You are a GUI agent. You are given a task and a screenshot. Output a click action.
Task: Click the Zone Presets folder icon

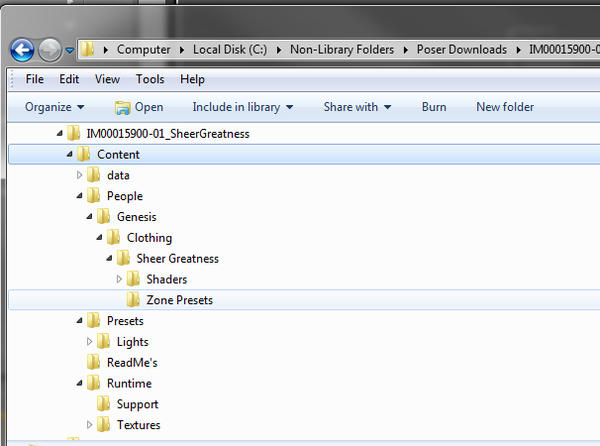pos(133,300)
